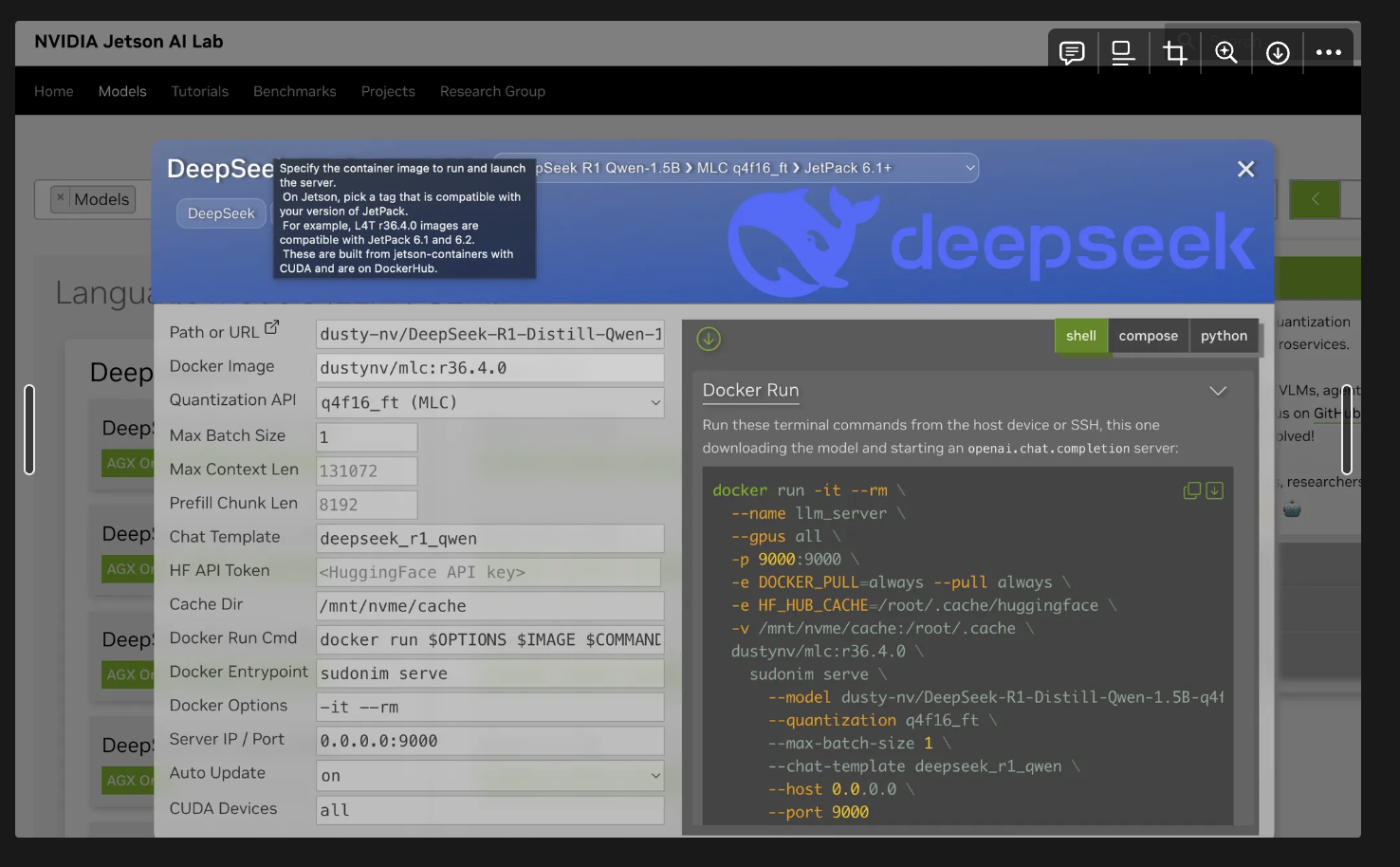This screenshot has width=1400, height=867.
Task: Open the Research Group nav item
Action: 492,91
